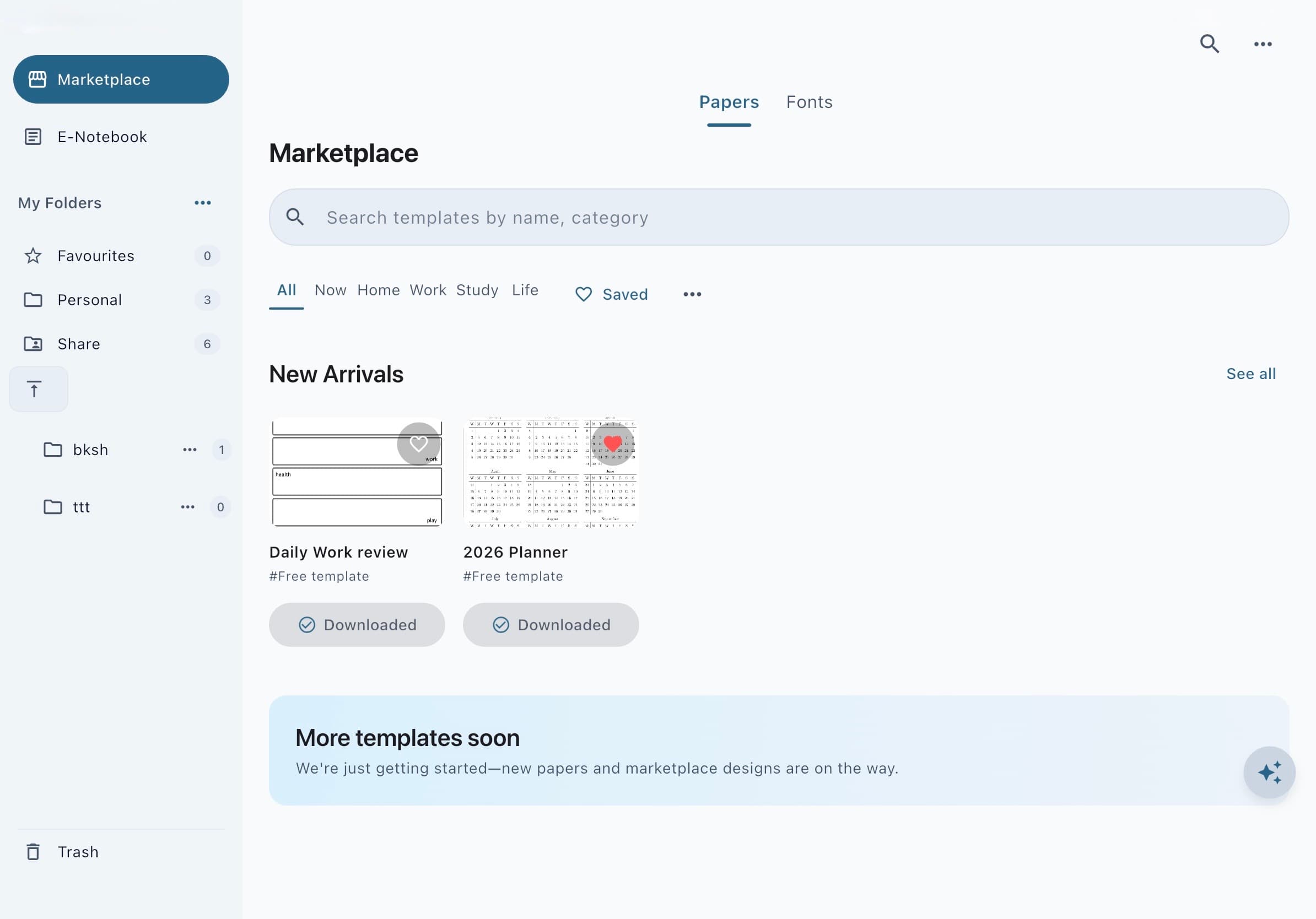Open the Marketplace sidebar item
1316x919 pixels.
(121, 80)
